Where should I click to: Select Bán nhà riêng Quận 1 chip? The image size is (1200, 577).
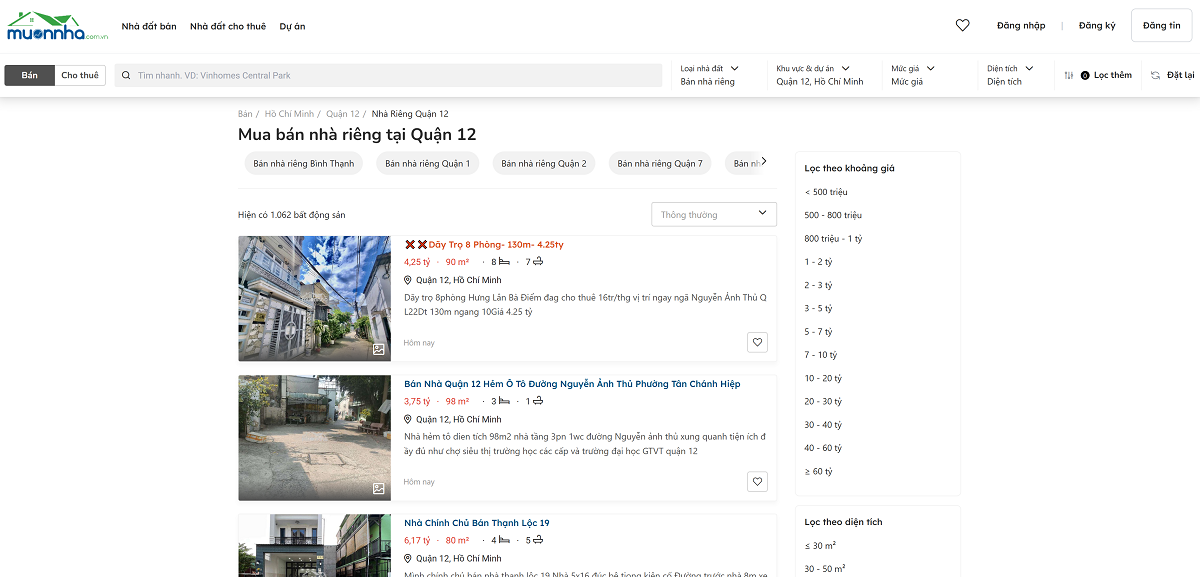pyautogui.click(x=427, y=163)
